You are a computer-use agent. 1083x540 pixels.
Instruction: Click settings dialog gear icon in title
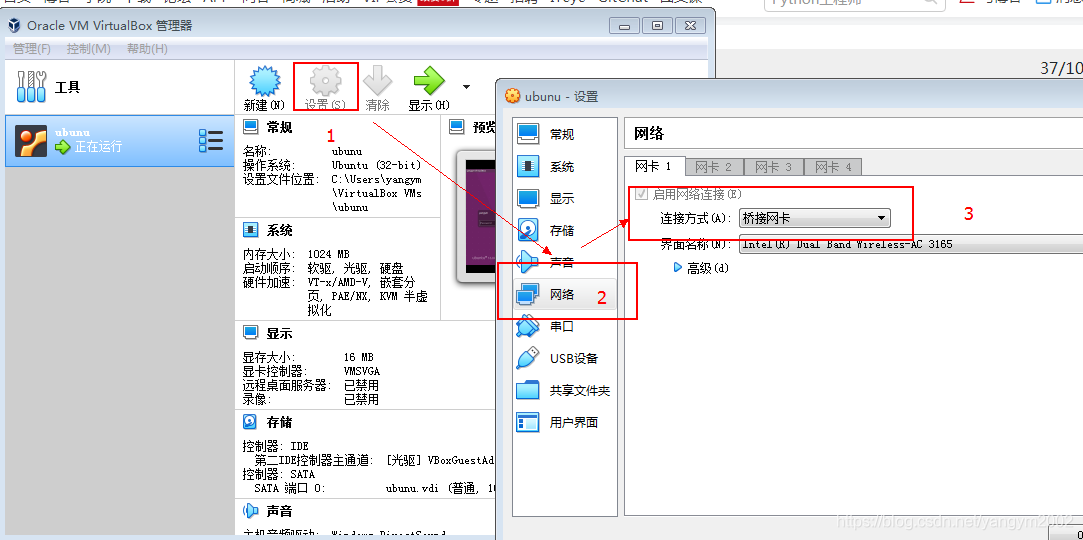[x=512, y=96]
